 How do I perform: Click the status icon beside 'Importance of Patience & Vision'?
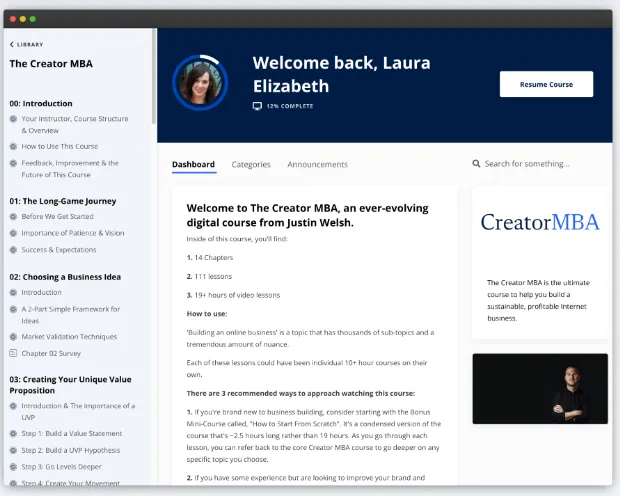(13, 233)
